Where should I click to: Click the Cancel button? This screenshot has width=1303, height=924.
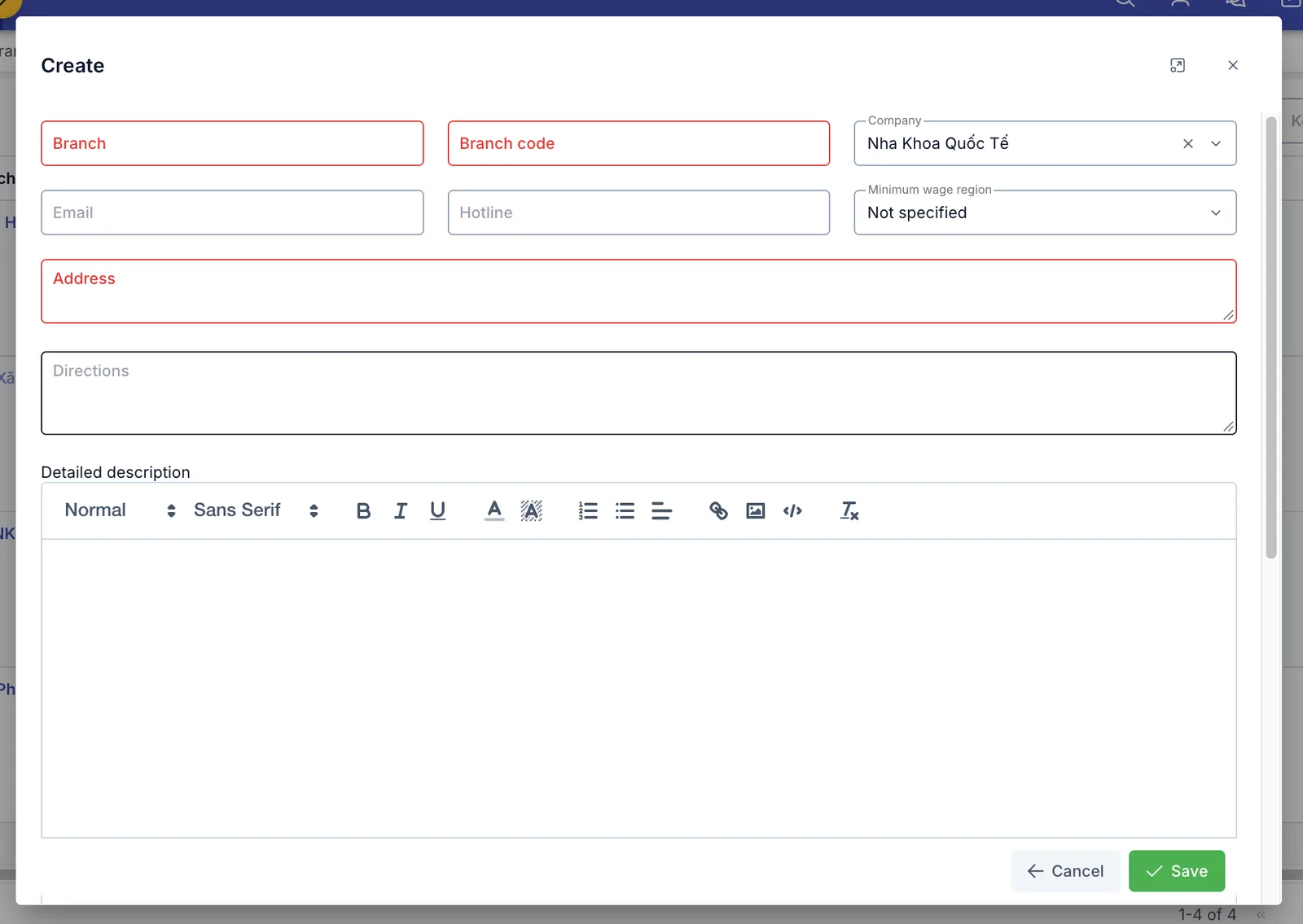click(x=1065, y=871)
